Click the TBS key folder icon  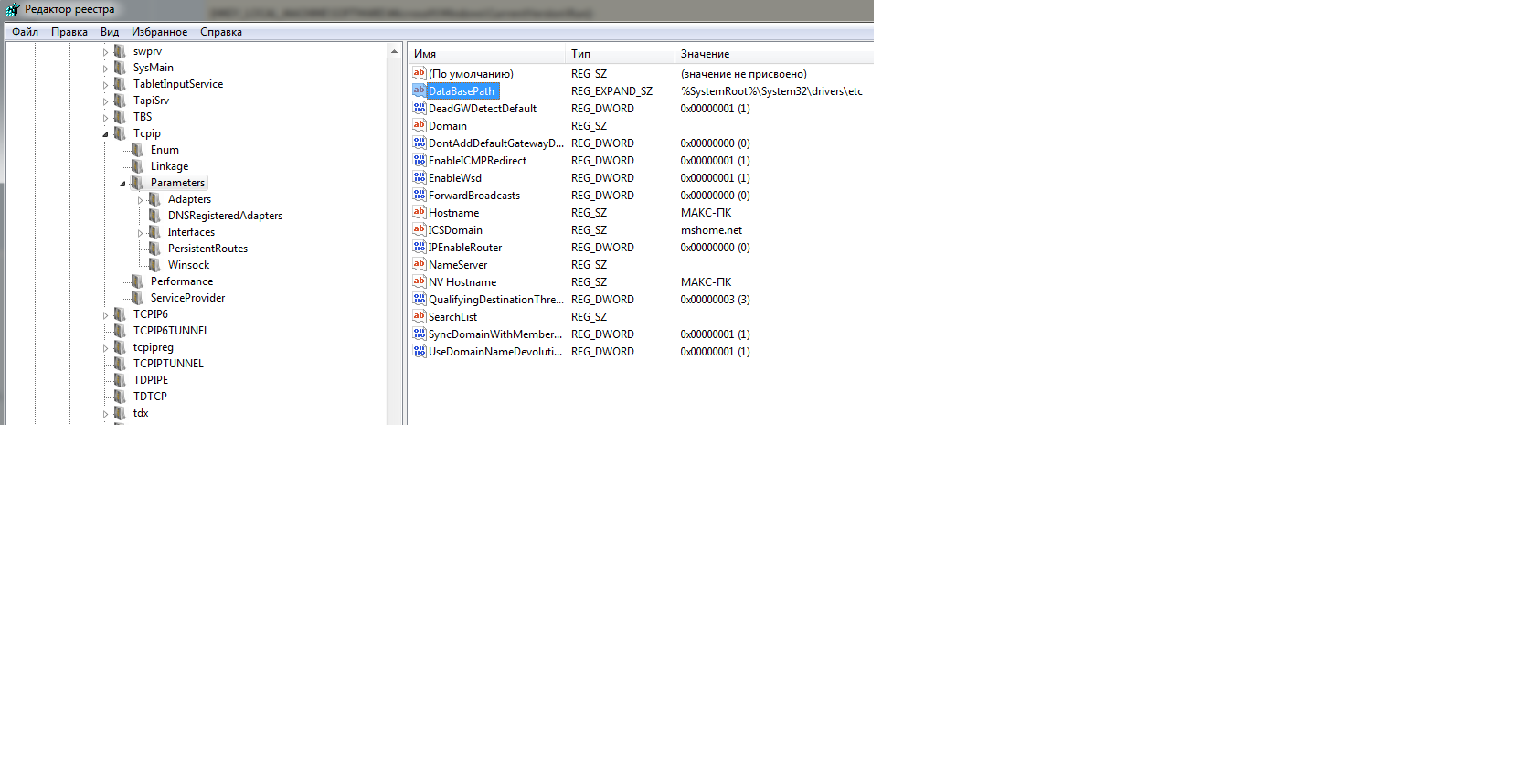[120, 117]
